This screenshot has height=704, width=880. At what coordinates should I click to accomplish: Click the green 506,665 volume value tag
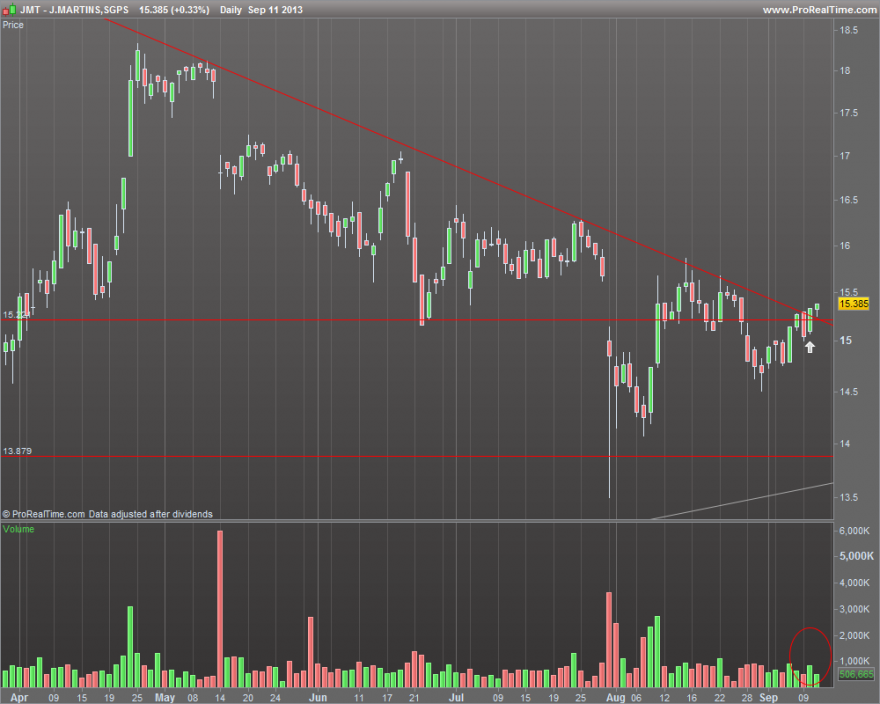click(x=856, y=674)
